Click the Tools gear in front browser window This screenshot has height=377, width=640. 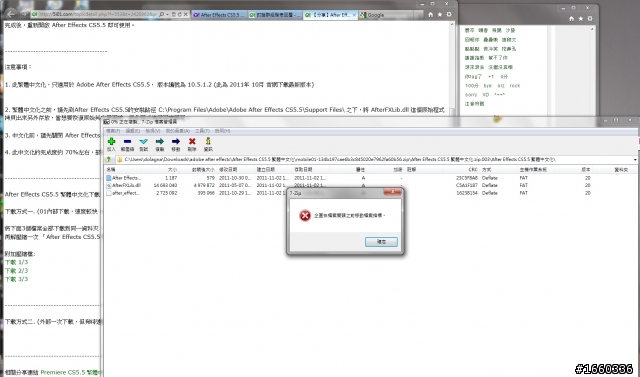pos(449,14)
